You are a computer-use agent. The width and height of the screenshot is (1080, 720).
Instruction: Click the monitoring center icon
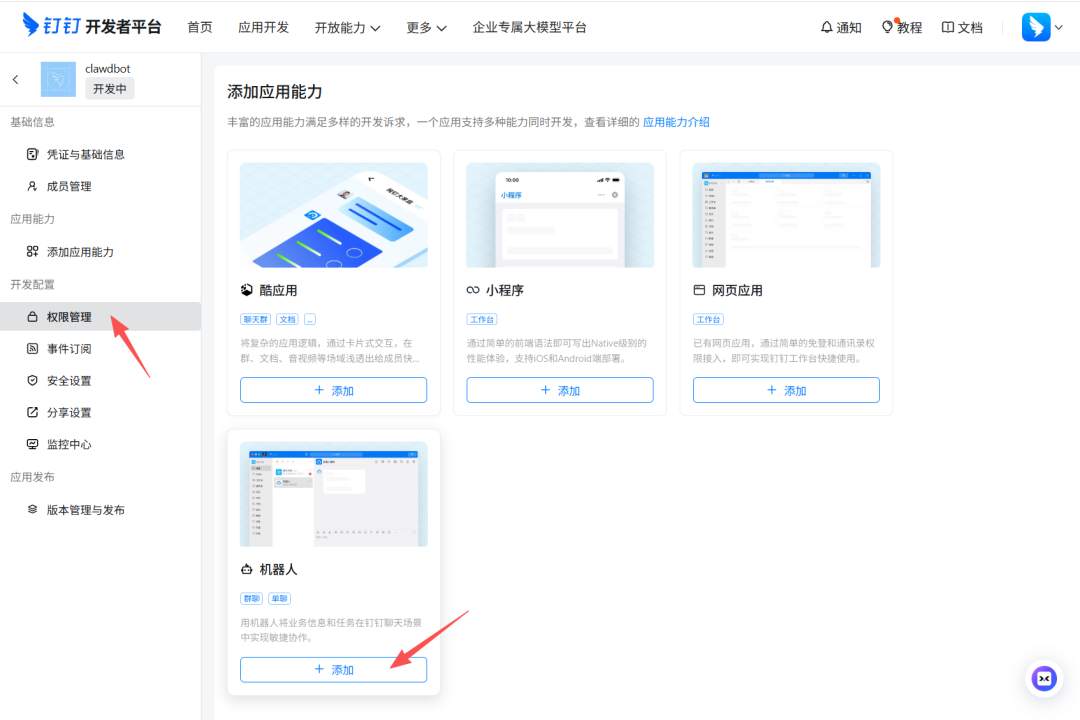[x=32, y=444]
